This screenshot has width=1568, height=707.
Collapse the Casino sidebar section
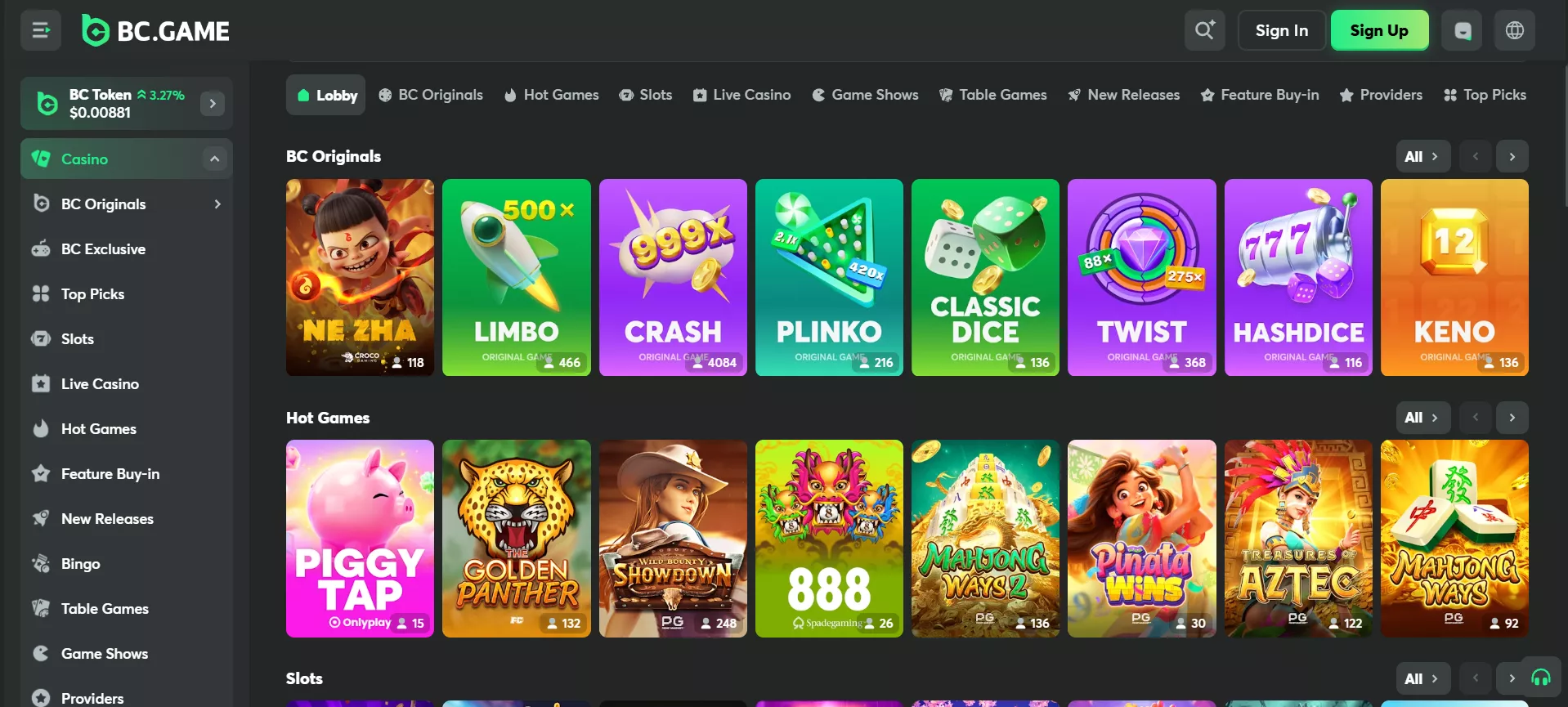click(x=214, y=159)
